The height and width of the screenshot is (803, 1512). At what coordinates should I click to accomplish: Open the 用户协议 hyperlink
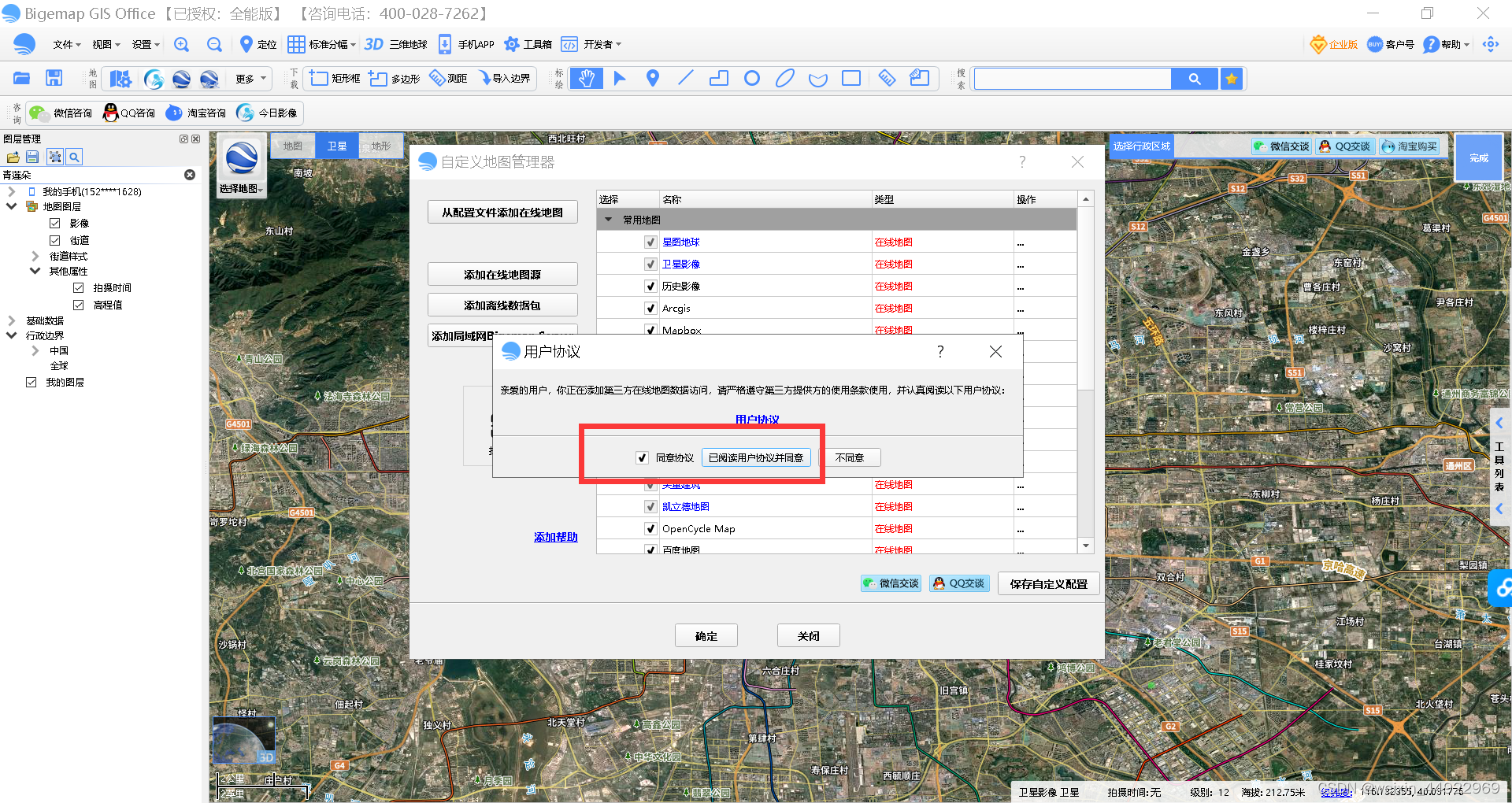pyautogui.click(x=757, y=420)
